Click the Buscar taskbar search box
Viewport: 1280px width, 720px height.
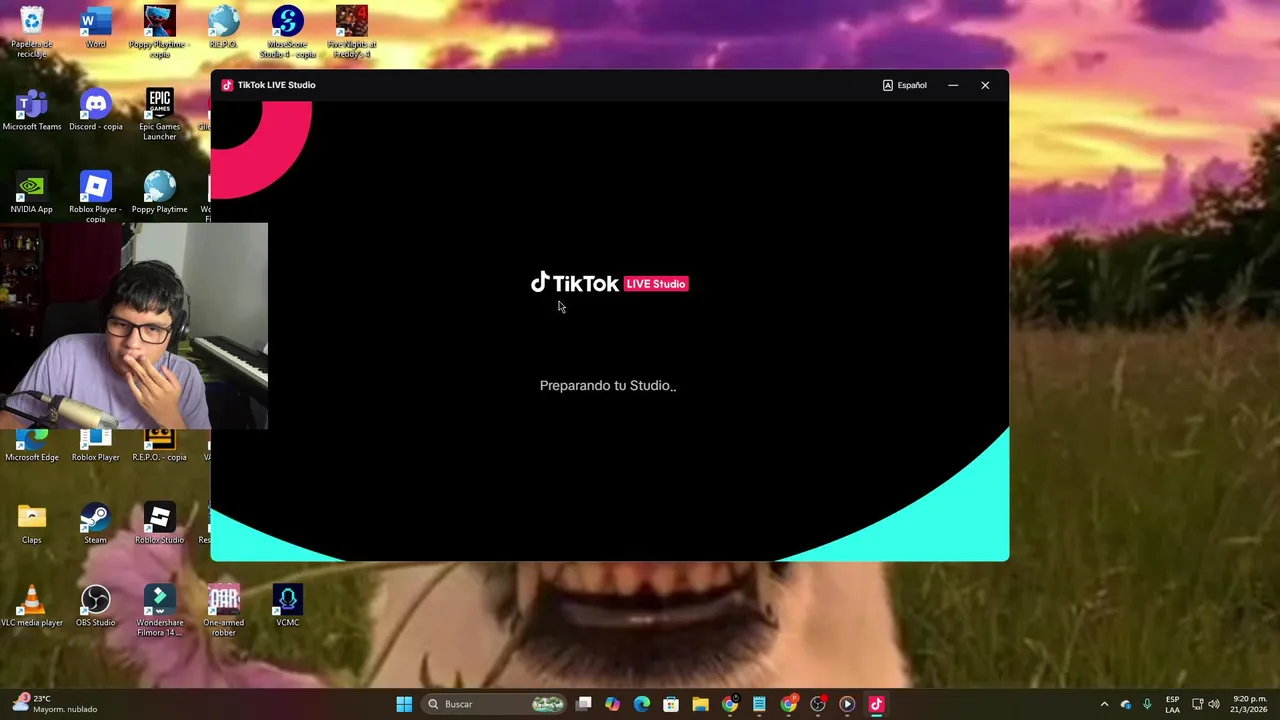tap(496, 704)
